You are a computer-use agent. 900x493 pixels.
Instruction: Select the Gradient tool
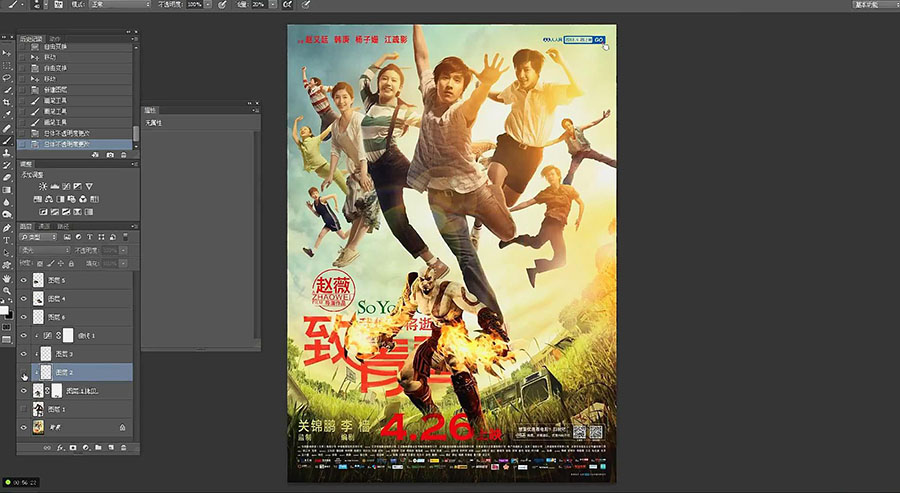tap(7, 189)
